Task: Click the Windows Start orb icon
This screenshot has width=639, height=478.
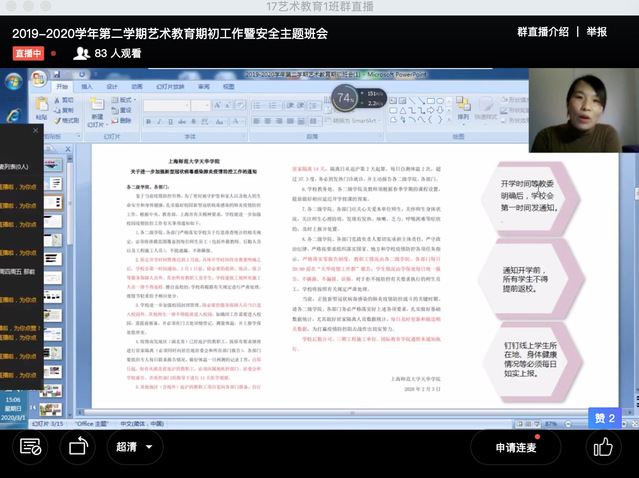Action: [12, 82]
